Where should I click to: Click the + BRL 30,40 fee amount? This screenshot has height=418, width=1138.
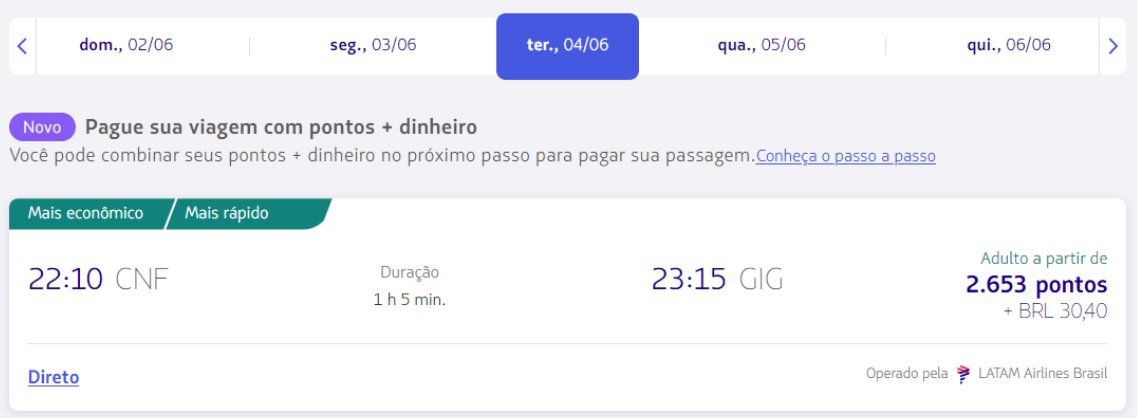tap(1056, 311)
